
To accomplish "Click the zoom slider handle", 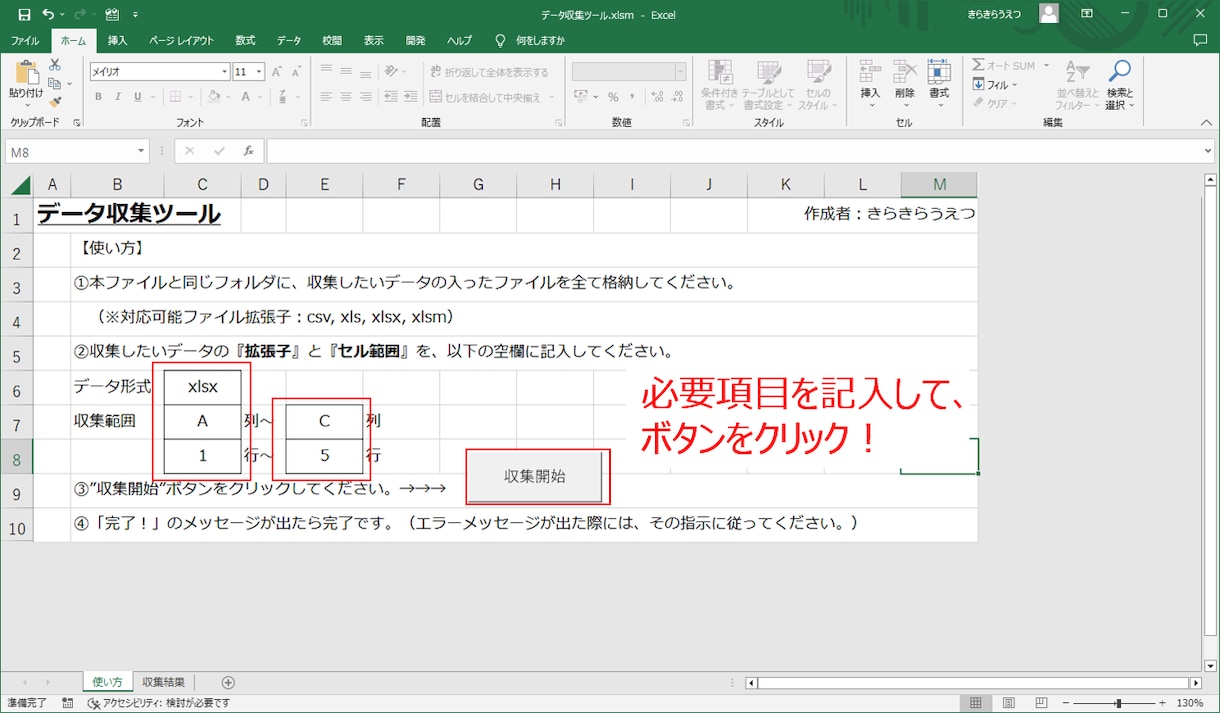I will [x=1119, y=703].
